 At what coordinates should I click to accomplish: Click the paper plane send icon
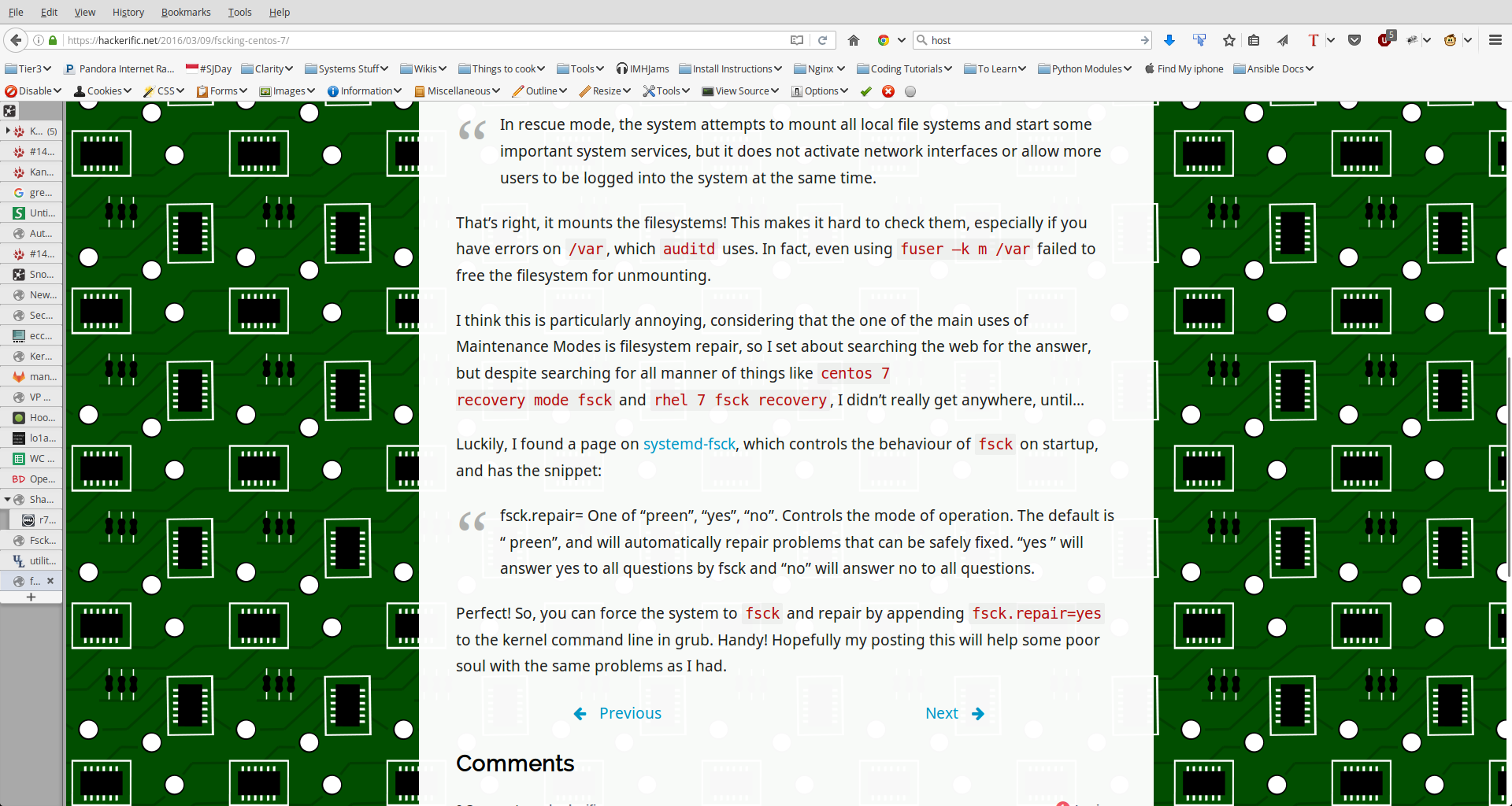[1283, 40]
